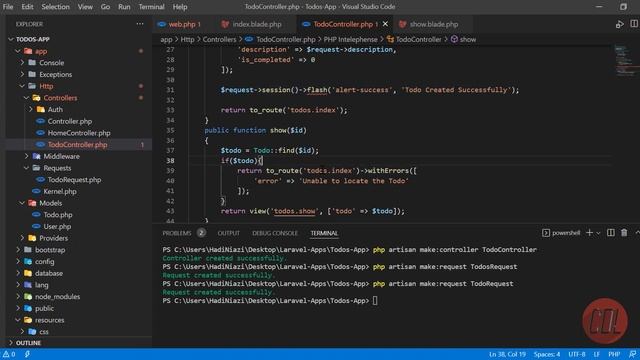640x360 pixels.
Task: Change end of line via LF
Action: [596, 354]
